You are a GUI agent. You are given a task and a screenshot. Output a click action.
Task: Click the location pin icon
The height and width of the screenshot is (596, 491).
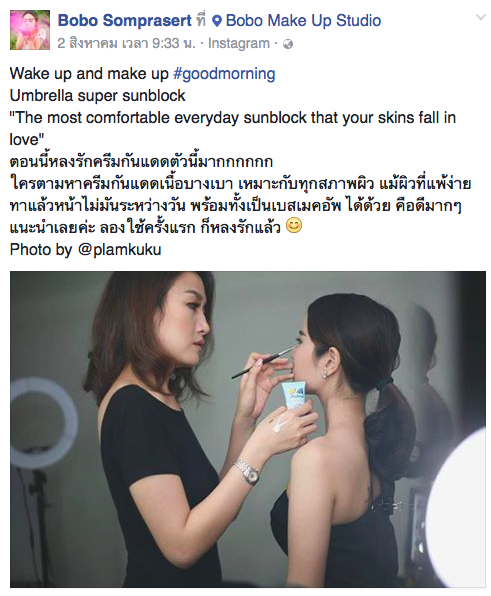(217, 21)
